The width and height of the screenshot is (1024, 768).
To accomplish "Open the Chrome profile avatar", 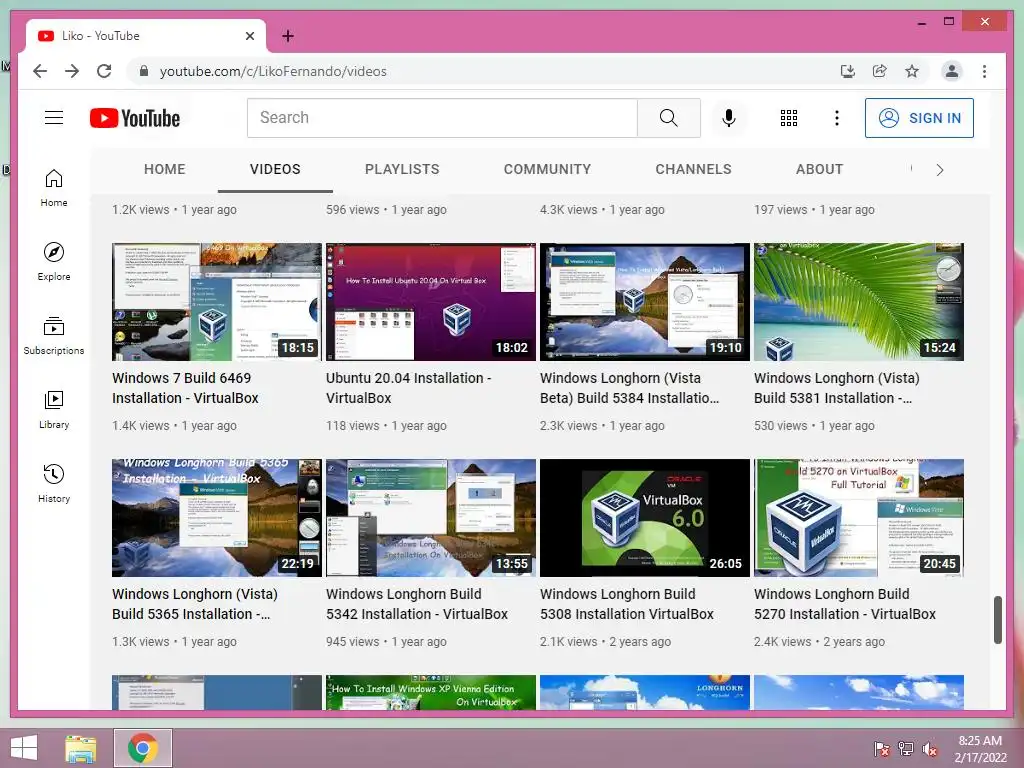I will [x=952, y=71].
